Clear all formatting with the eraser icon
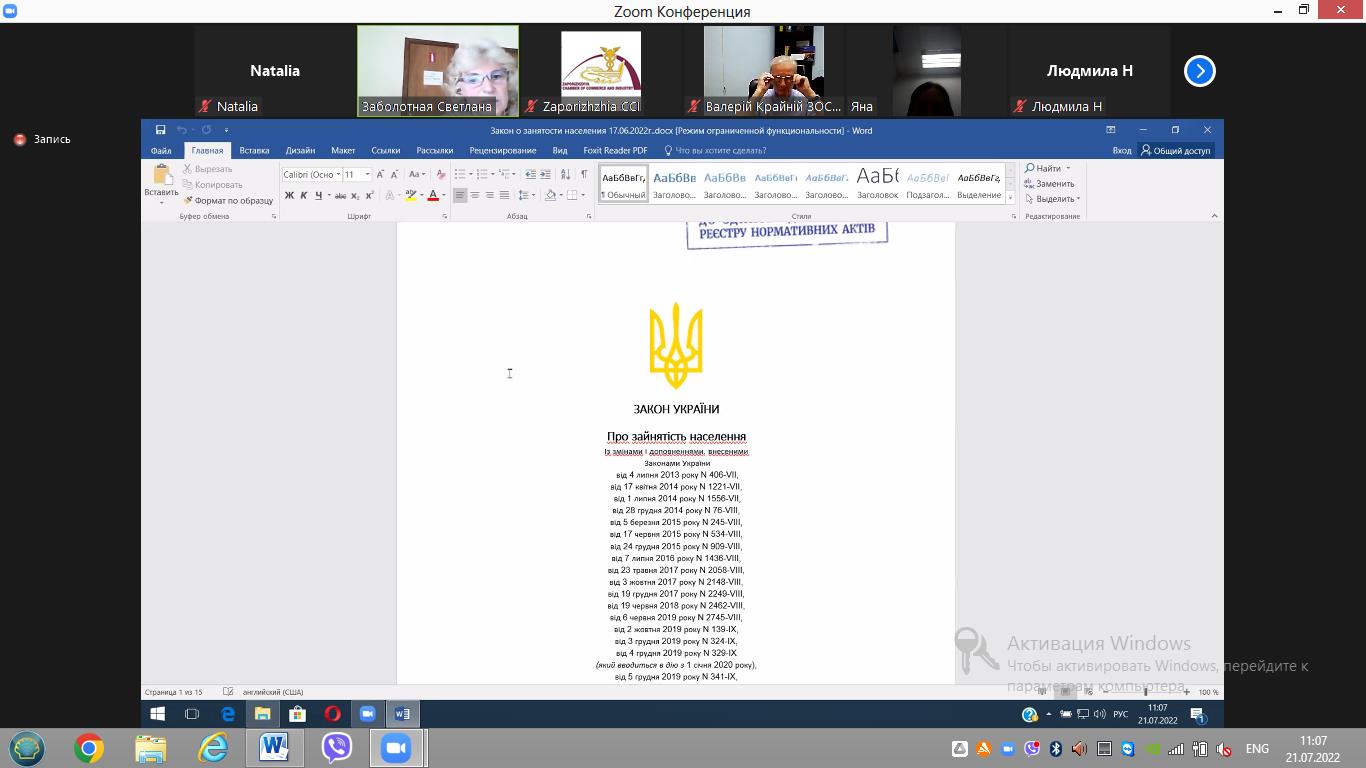This screenshot has height=768, width=1366. [441, 174]
